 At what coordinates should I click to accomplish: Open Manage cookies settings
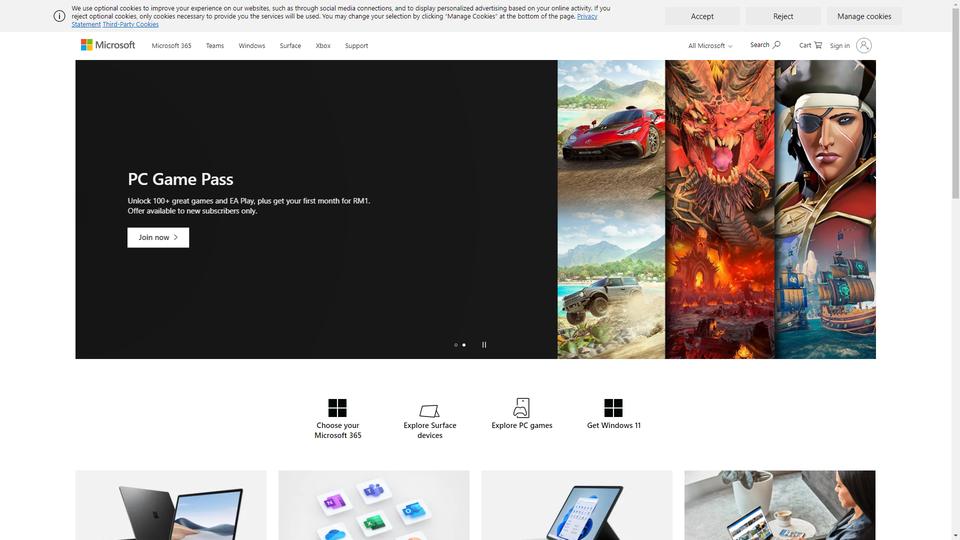[x=864, y=17]
